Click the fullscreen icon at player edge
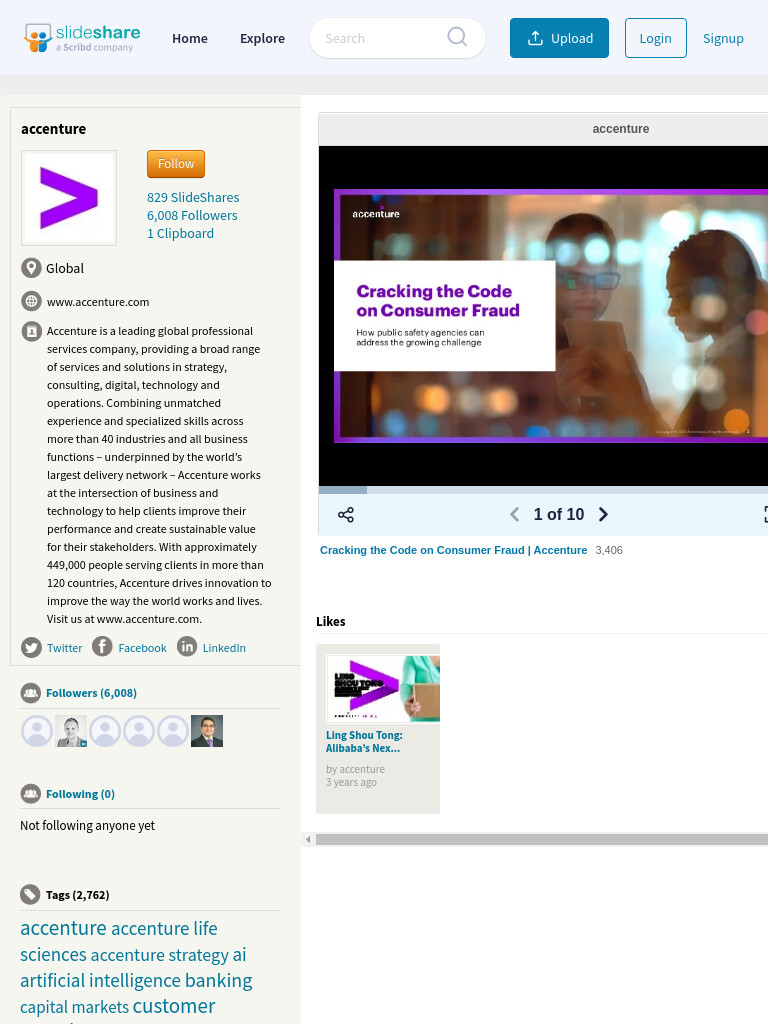 765,515
